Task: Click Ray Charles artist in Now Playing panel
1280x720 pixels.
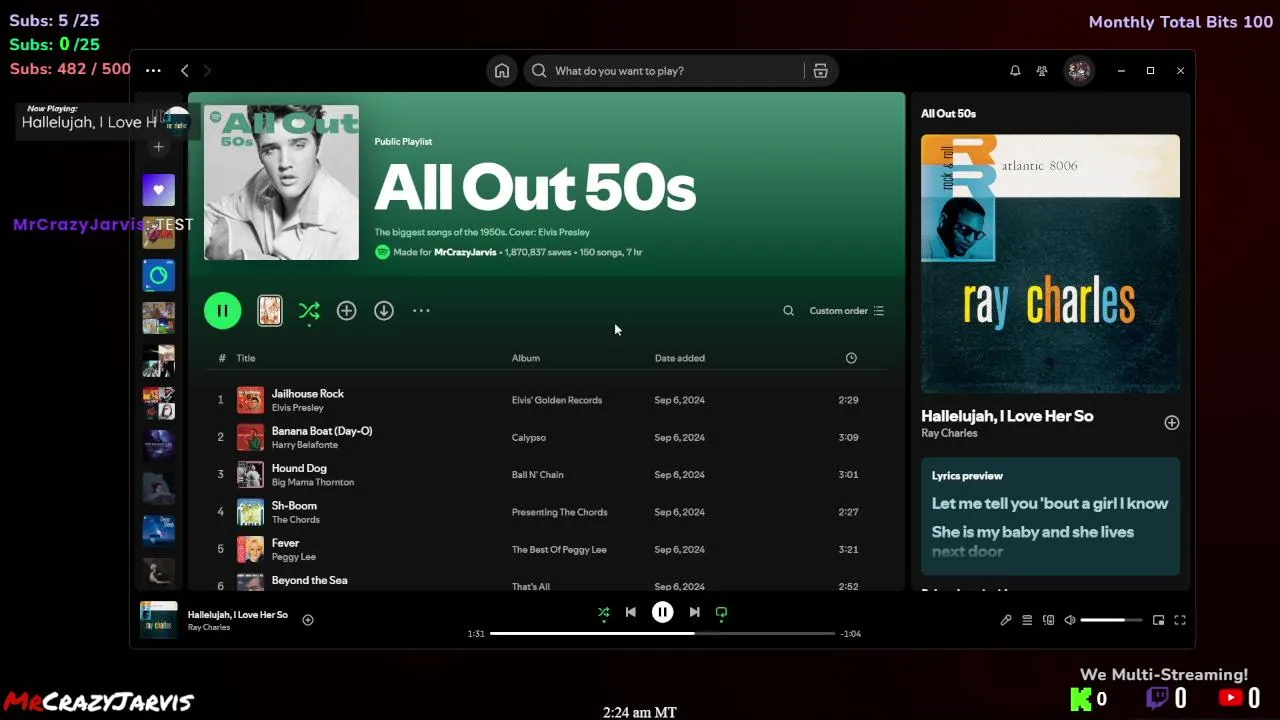Action: [x=949, y=433]
